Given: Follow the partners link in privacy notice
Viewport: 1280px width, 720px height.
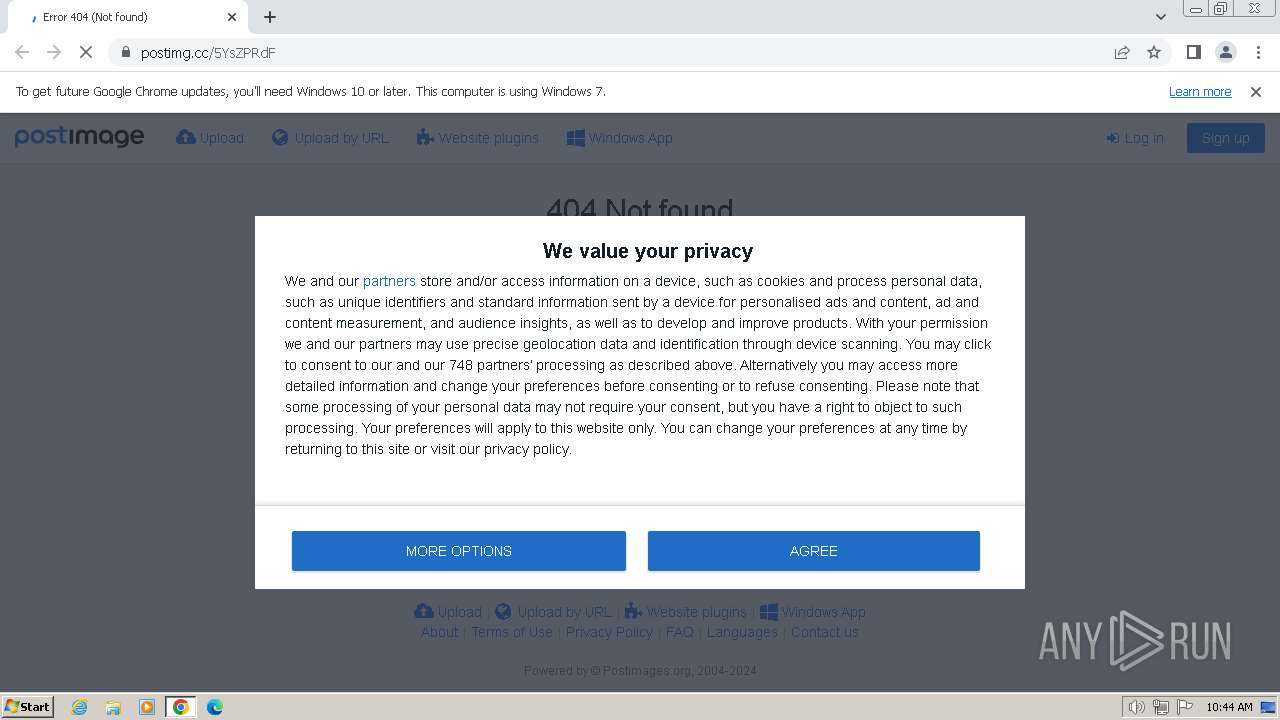Looking at the screenshot, I should pos(389,281).
